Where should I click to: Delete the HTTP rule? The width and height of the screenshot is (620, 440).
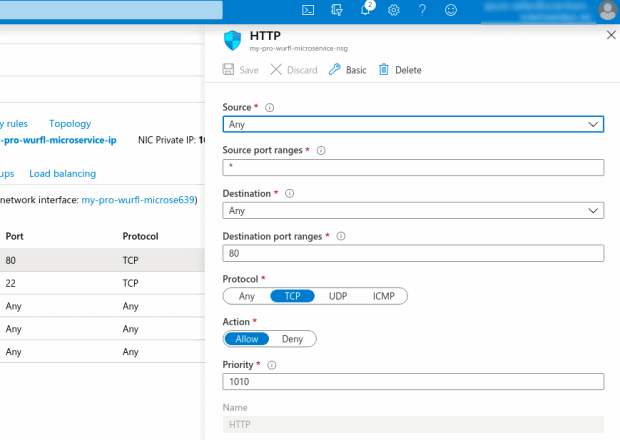tap(400, 70)
